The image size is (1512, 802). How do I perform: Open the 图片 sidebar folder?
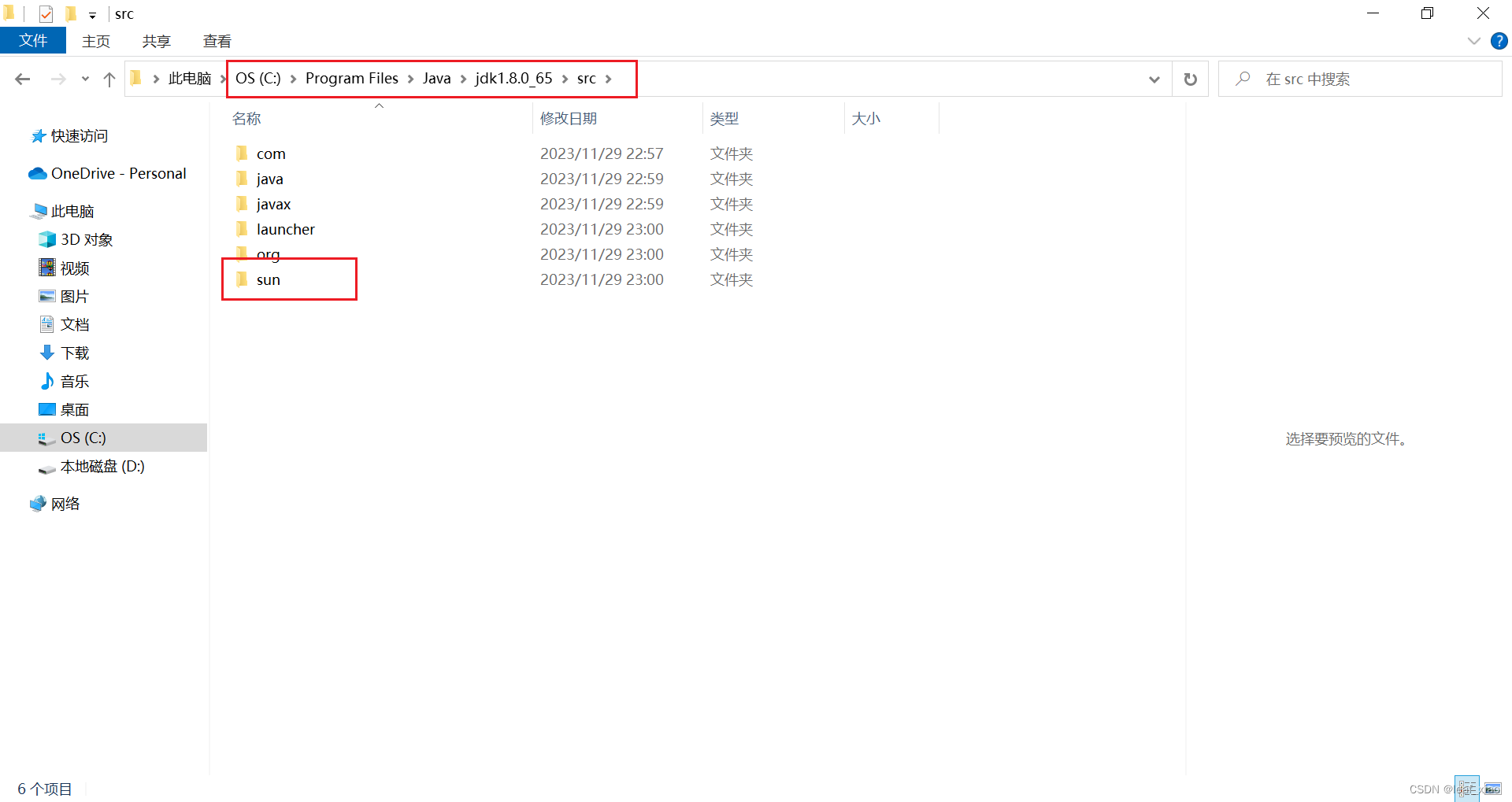coord(75,297)
